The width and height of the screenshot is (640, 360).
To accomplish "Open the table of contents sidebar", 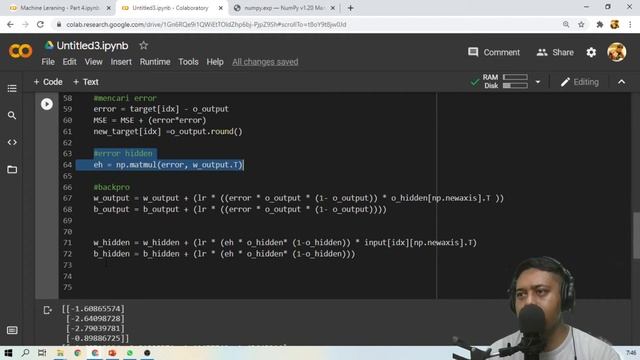I will pyautogui.click(x=12, y=89).
